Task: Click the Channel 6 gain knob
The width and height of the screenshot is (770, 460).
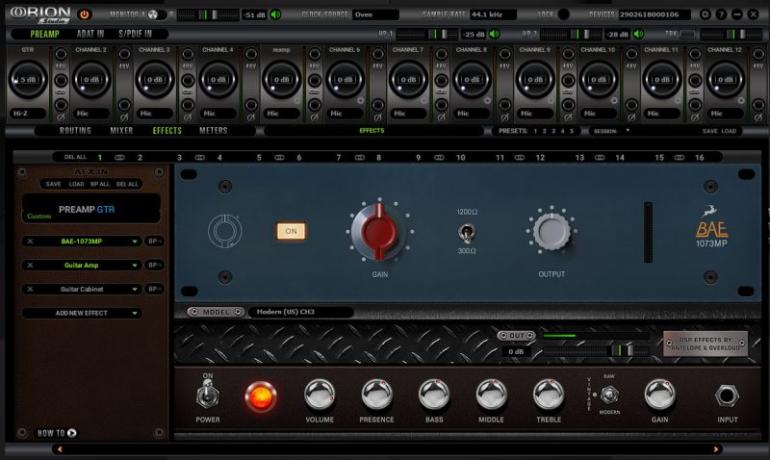Action: 345,80
